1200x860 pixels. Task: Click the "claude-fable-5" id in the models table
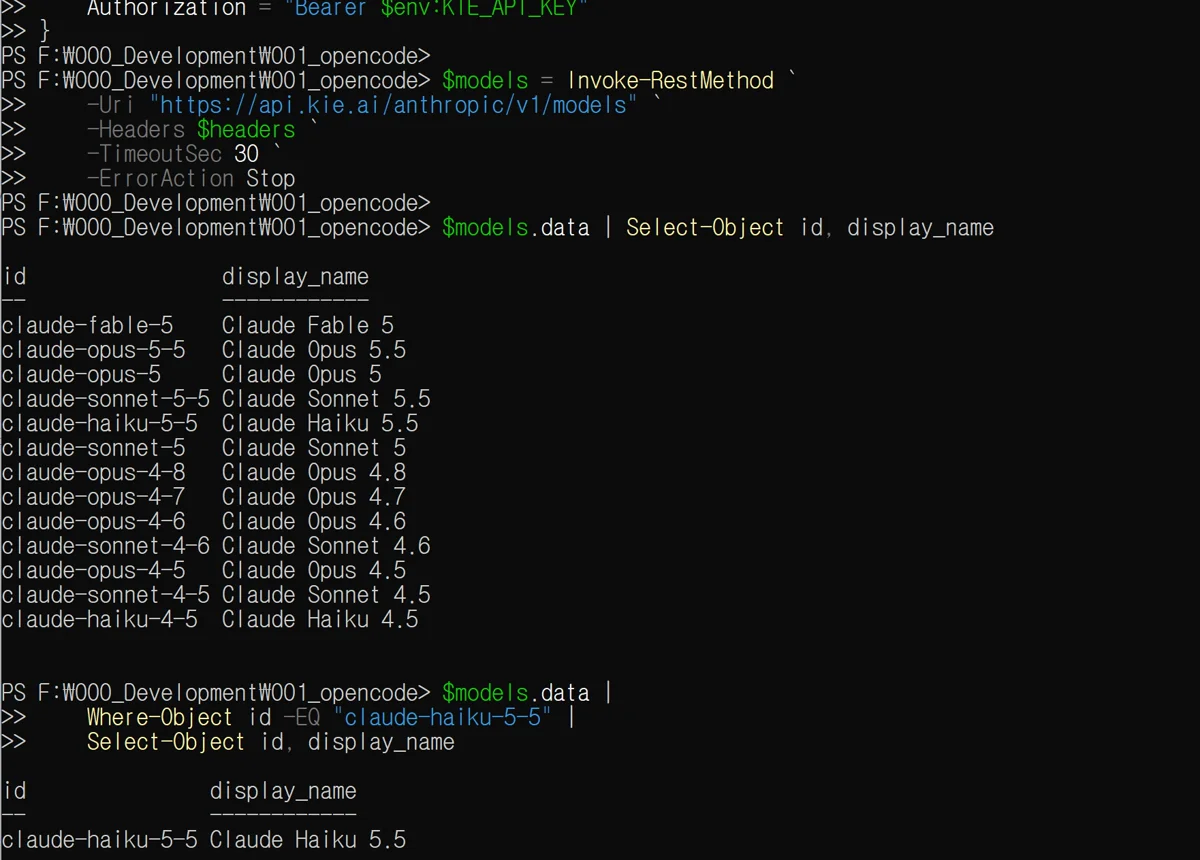pyautogui.click(x=87, y=326)
